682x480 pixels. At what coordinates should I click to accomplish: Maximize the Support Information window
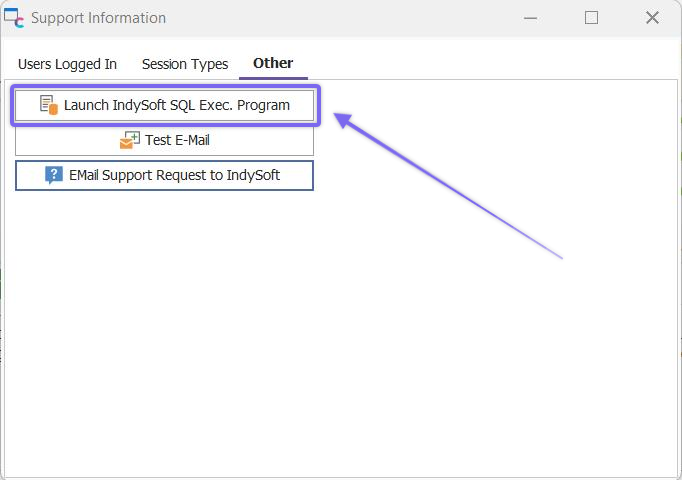[591, 18]
